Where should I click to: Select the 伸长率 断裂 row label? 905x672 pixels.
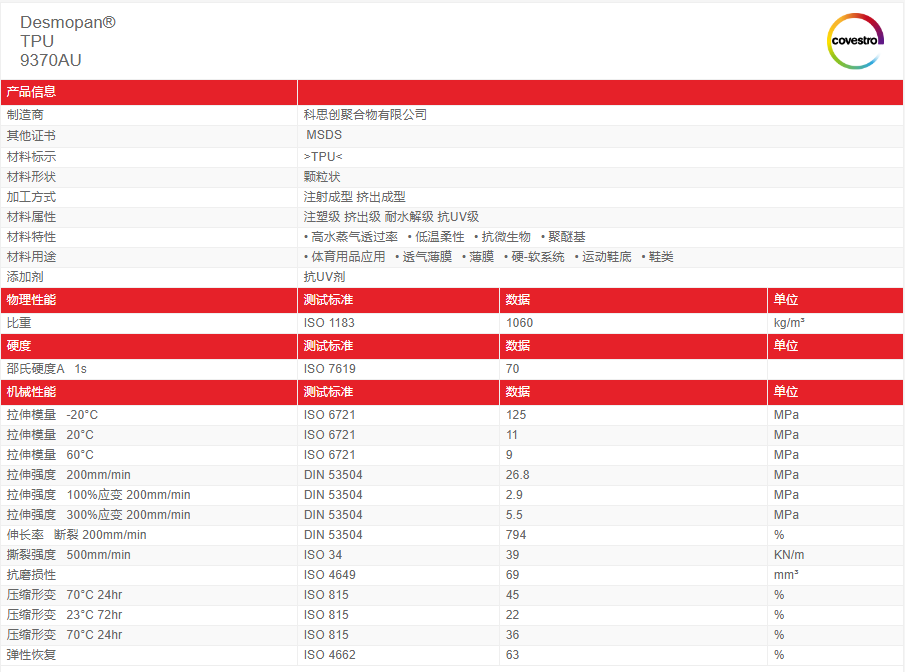(76, 535)
